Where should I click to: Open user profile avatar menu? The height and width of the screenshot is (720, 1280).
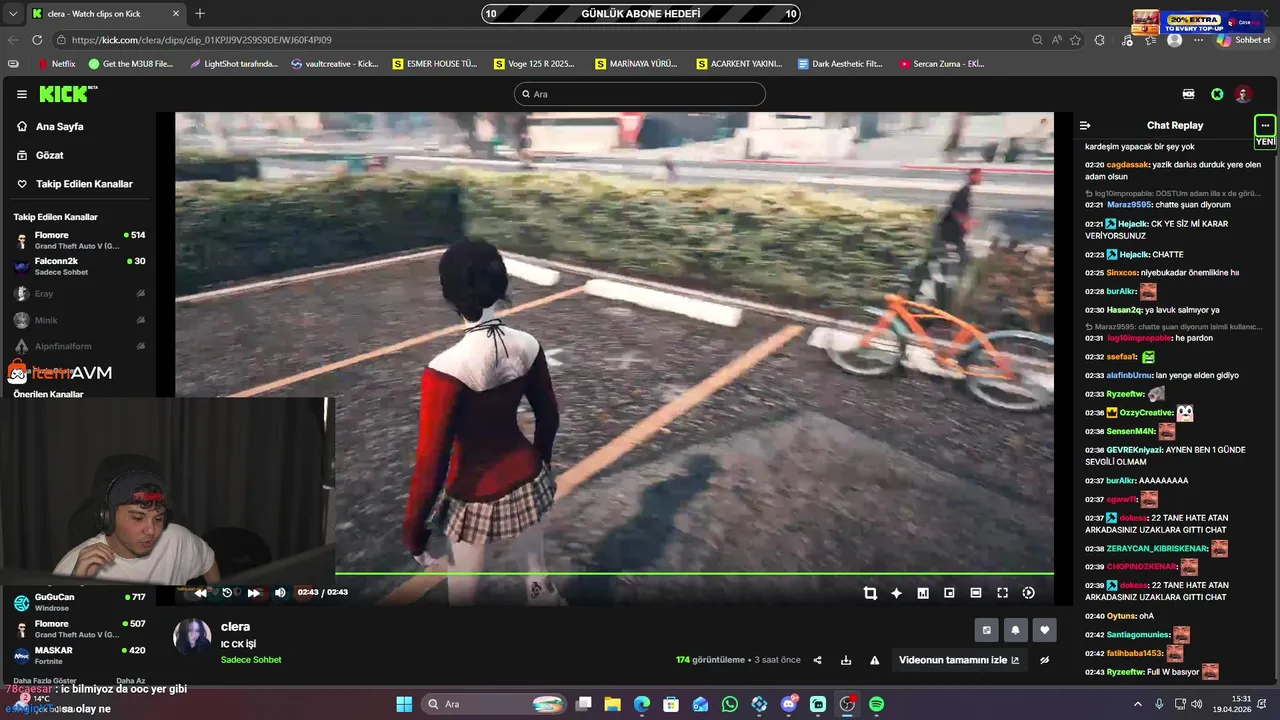(x=1243, y=94)
